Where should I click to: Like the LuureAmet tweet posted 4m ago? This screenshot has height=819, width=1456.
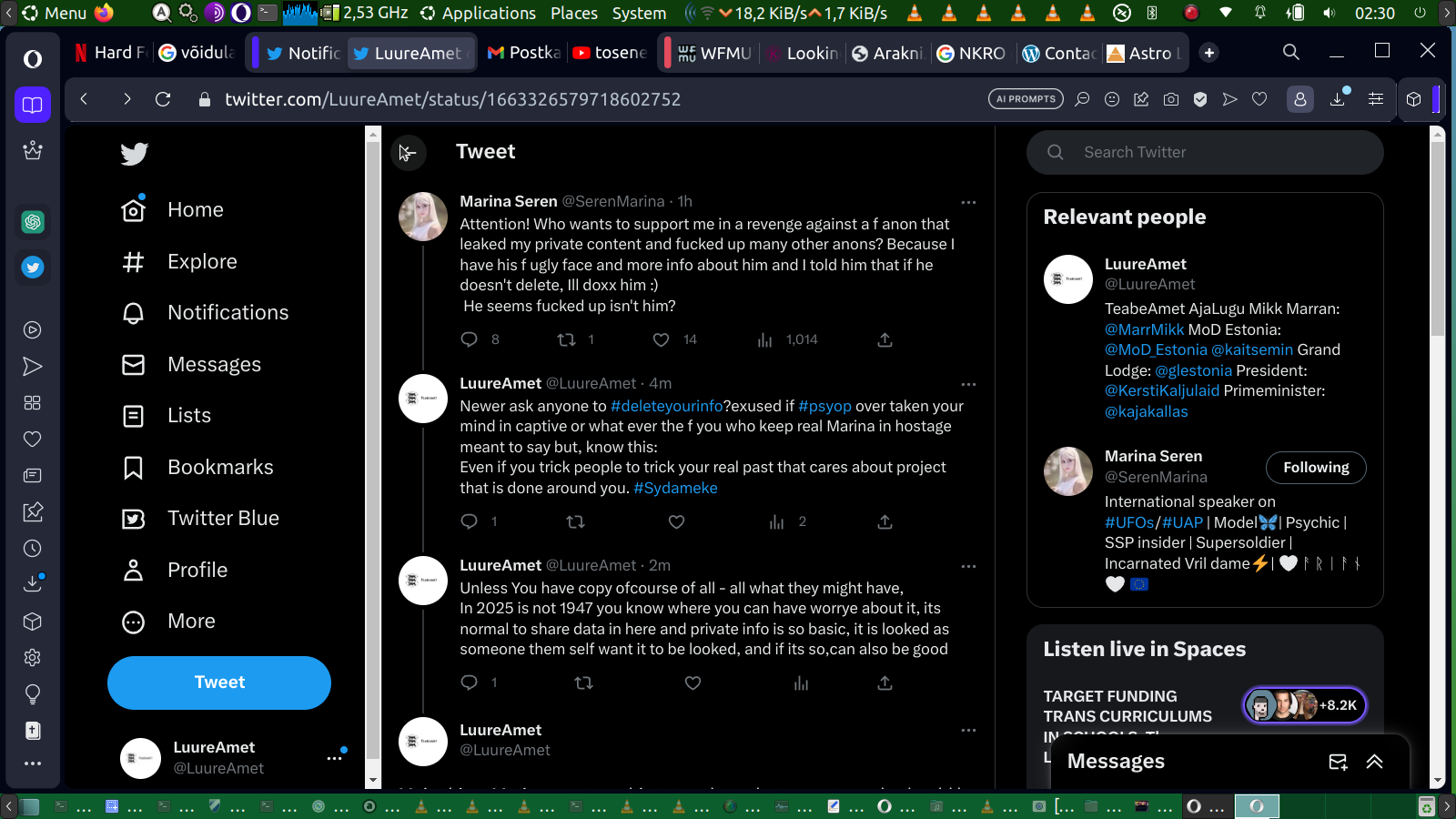[x=676, y=521]
